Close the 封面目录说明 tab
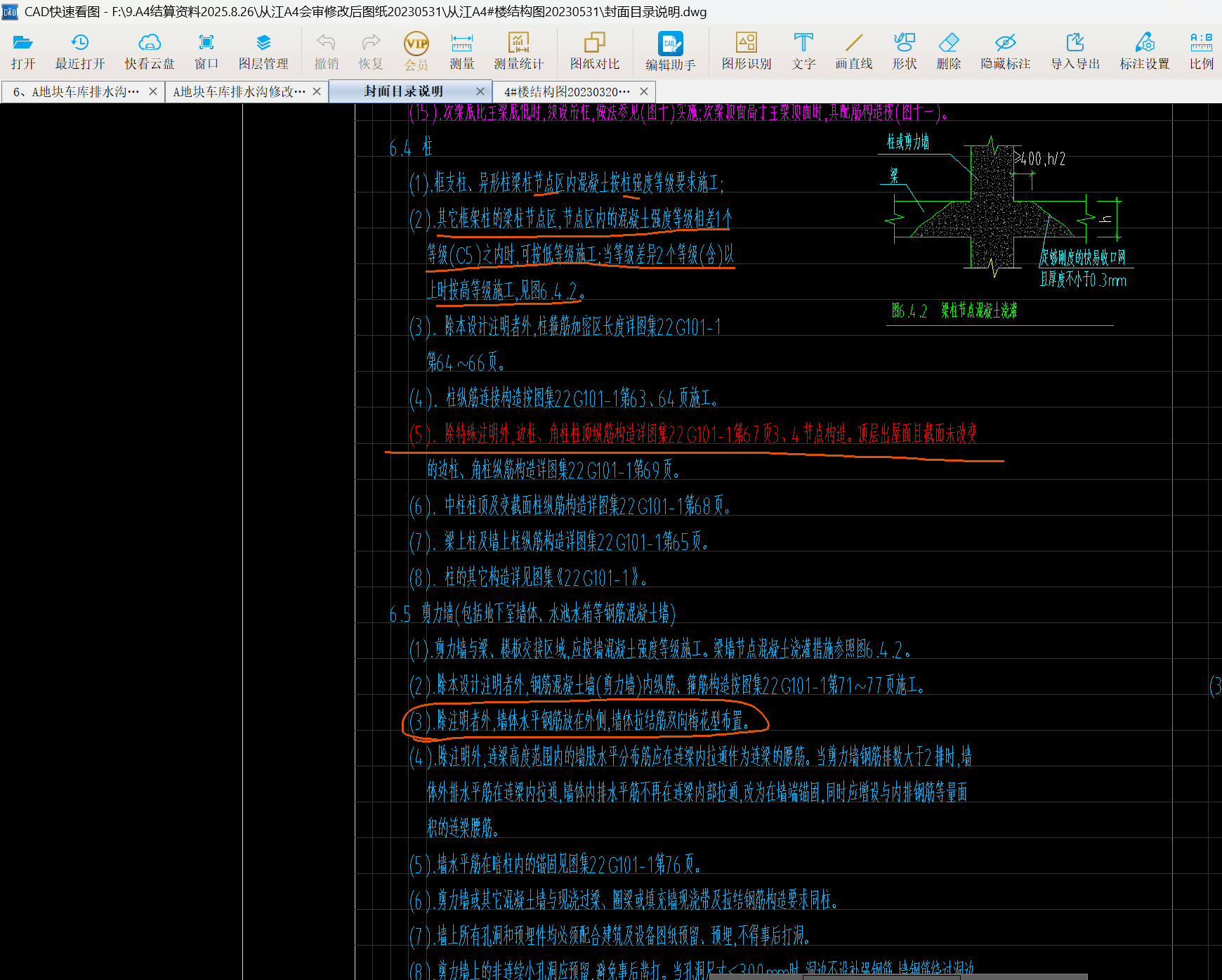The height and width of the screenshot is (980, 1222). [x=480, y=91]
